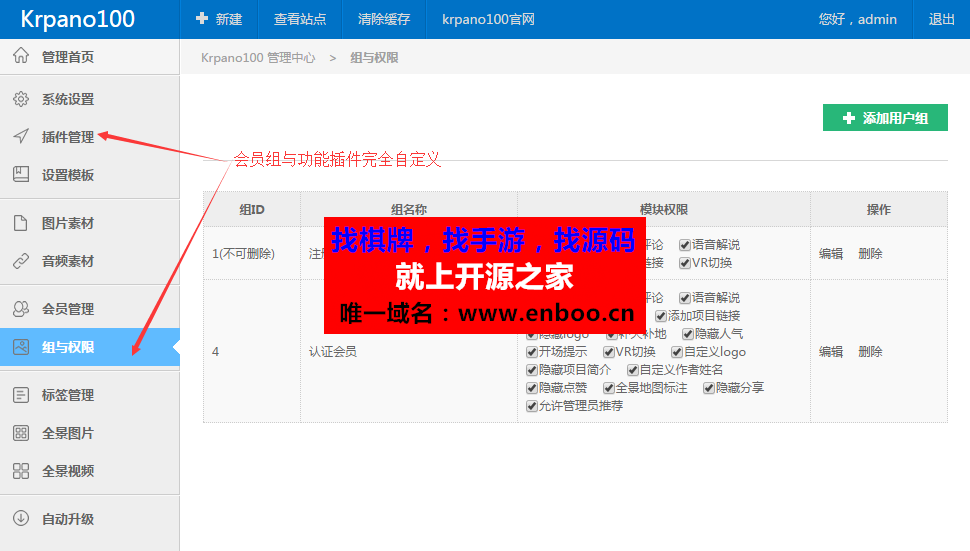This screenshot has width=970, height=551.
Task: Click 模块权限 column header
Action: [664, 210]
